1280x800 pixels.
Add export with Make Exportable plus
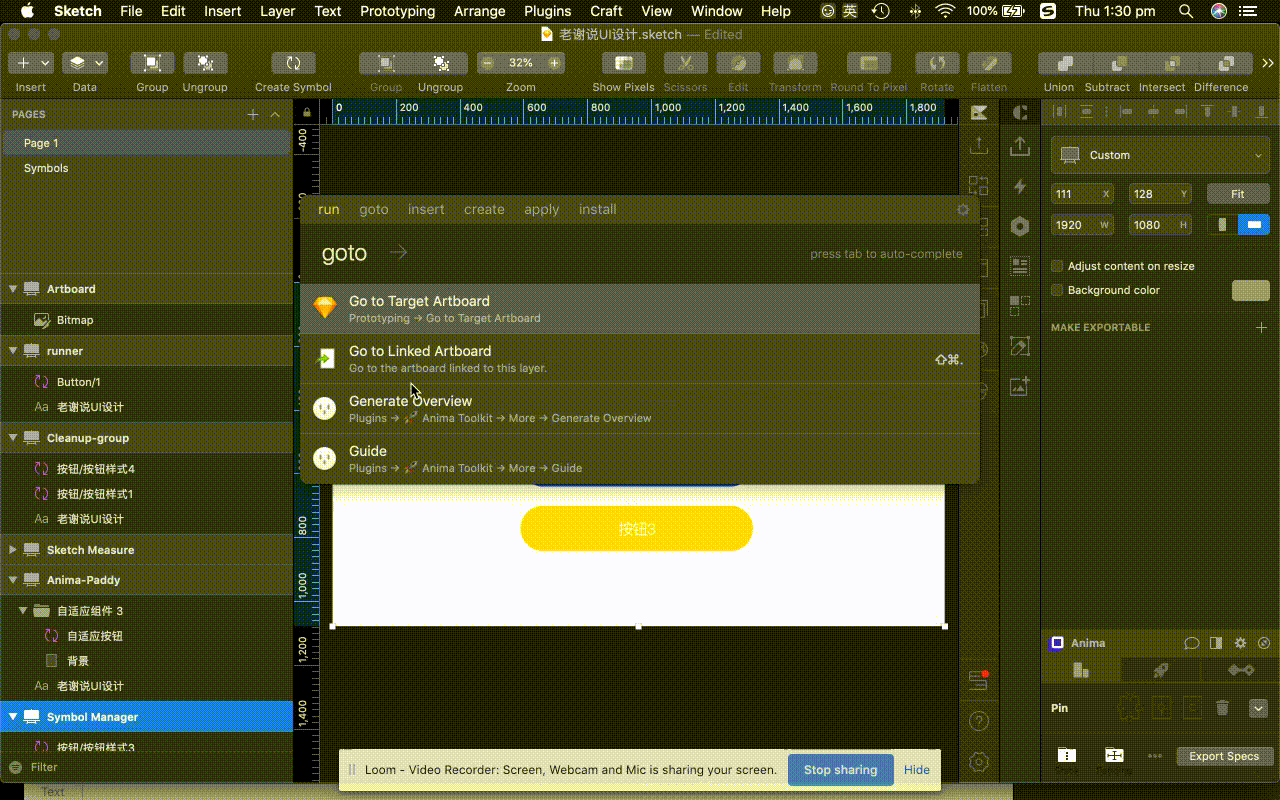coord(1261,327)
